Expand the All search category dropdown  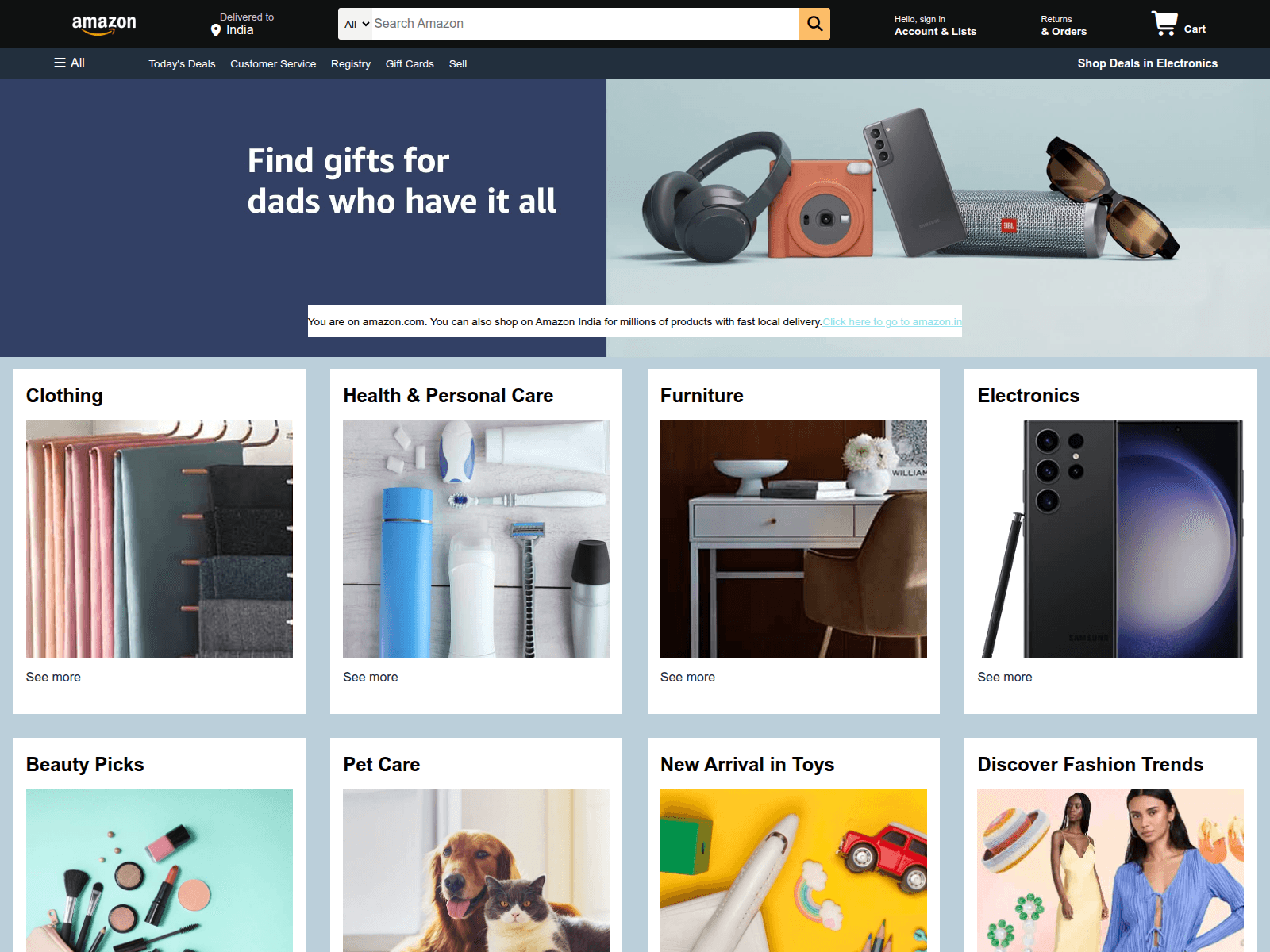pyautogui.click(x=356, y=24)
